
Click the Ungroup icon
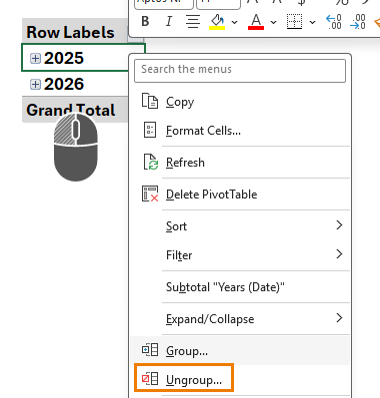point(150,379)
